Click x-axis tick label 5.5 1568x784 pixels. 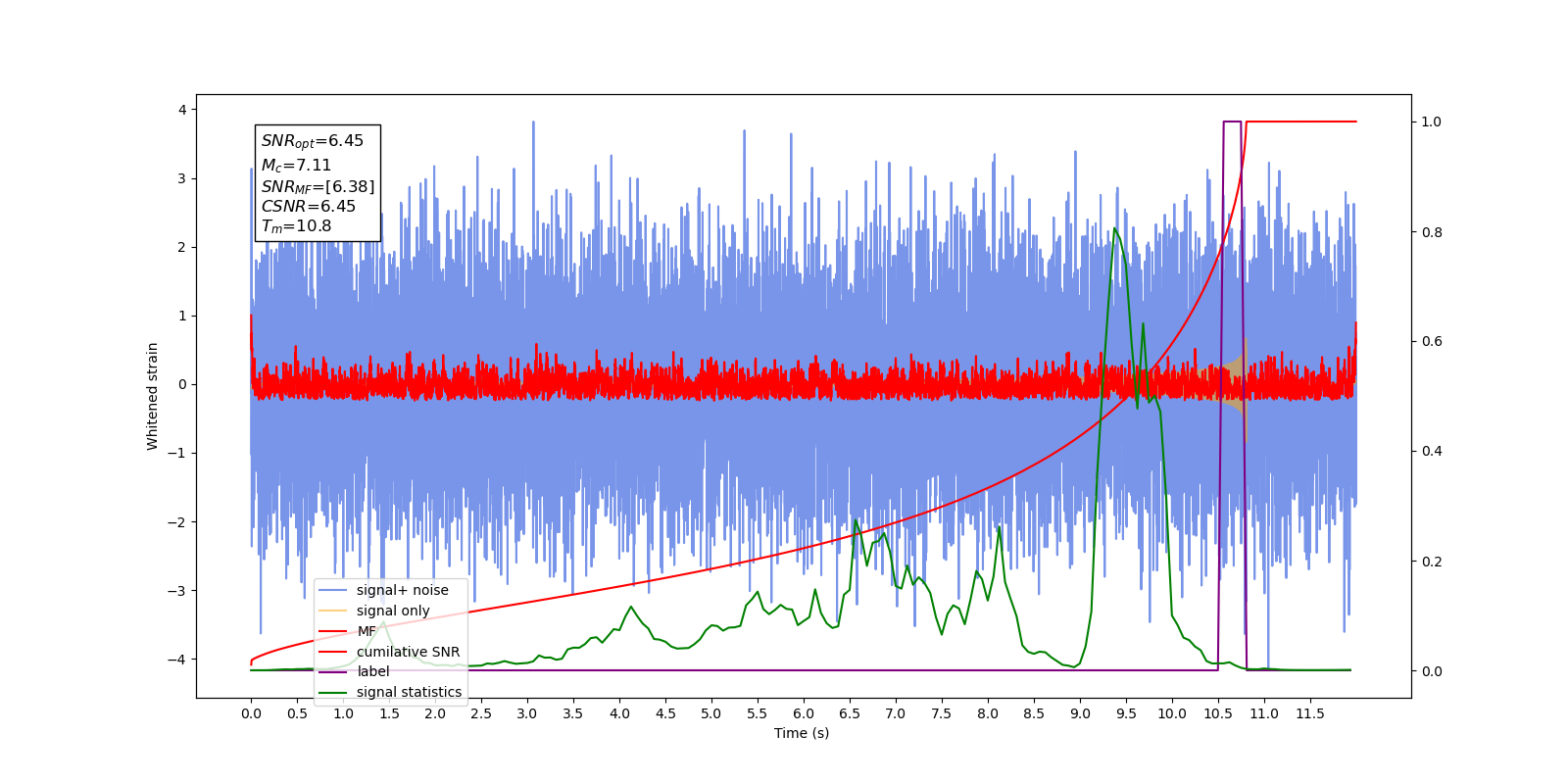point(758,713)
